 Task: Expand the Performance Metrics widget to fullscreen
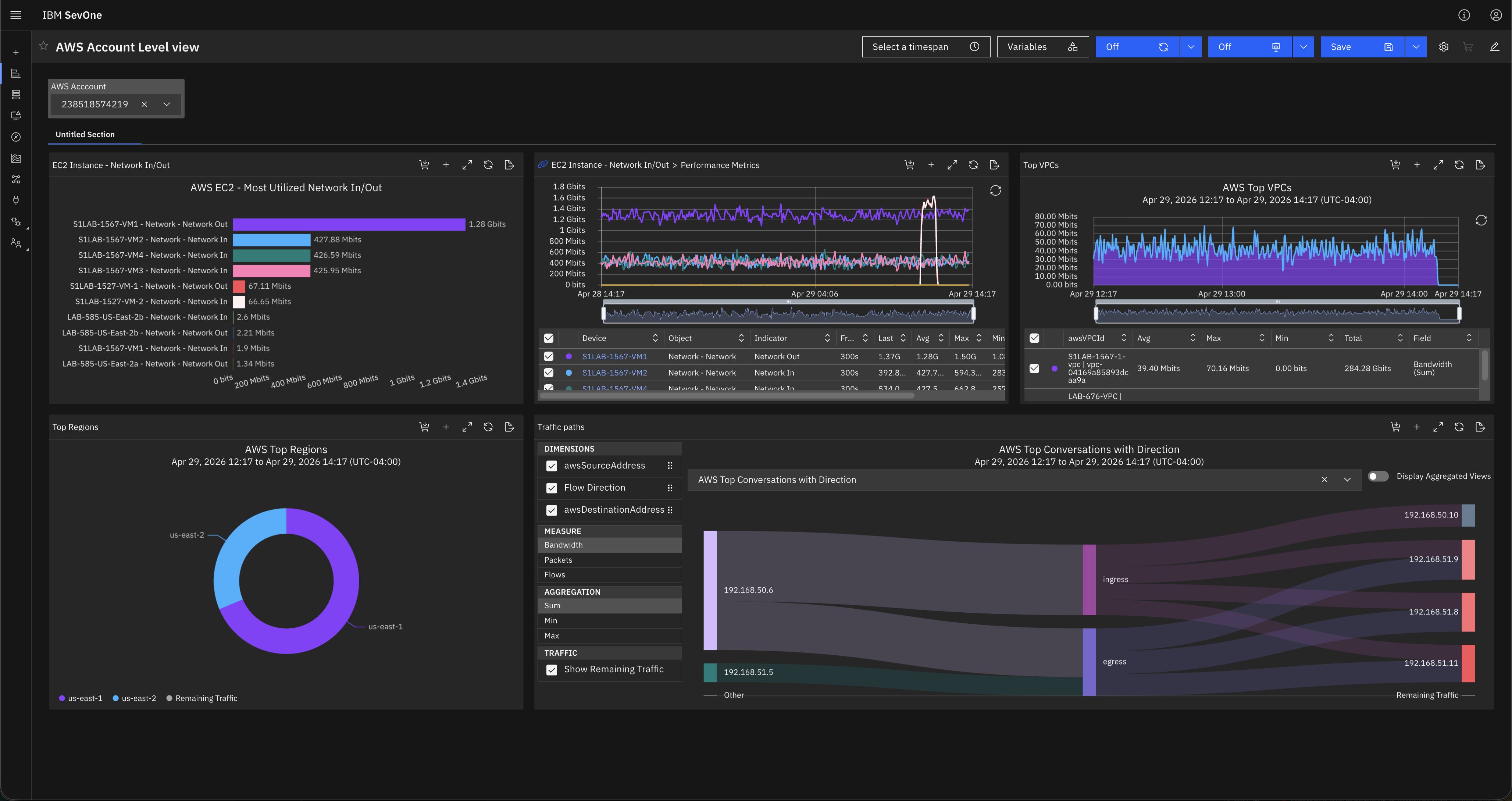[952, 165]
